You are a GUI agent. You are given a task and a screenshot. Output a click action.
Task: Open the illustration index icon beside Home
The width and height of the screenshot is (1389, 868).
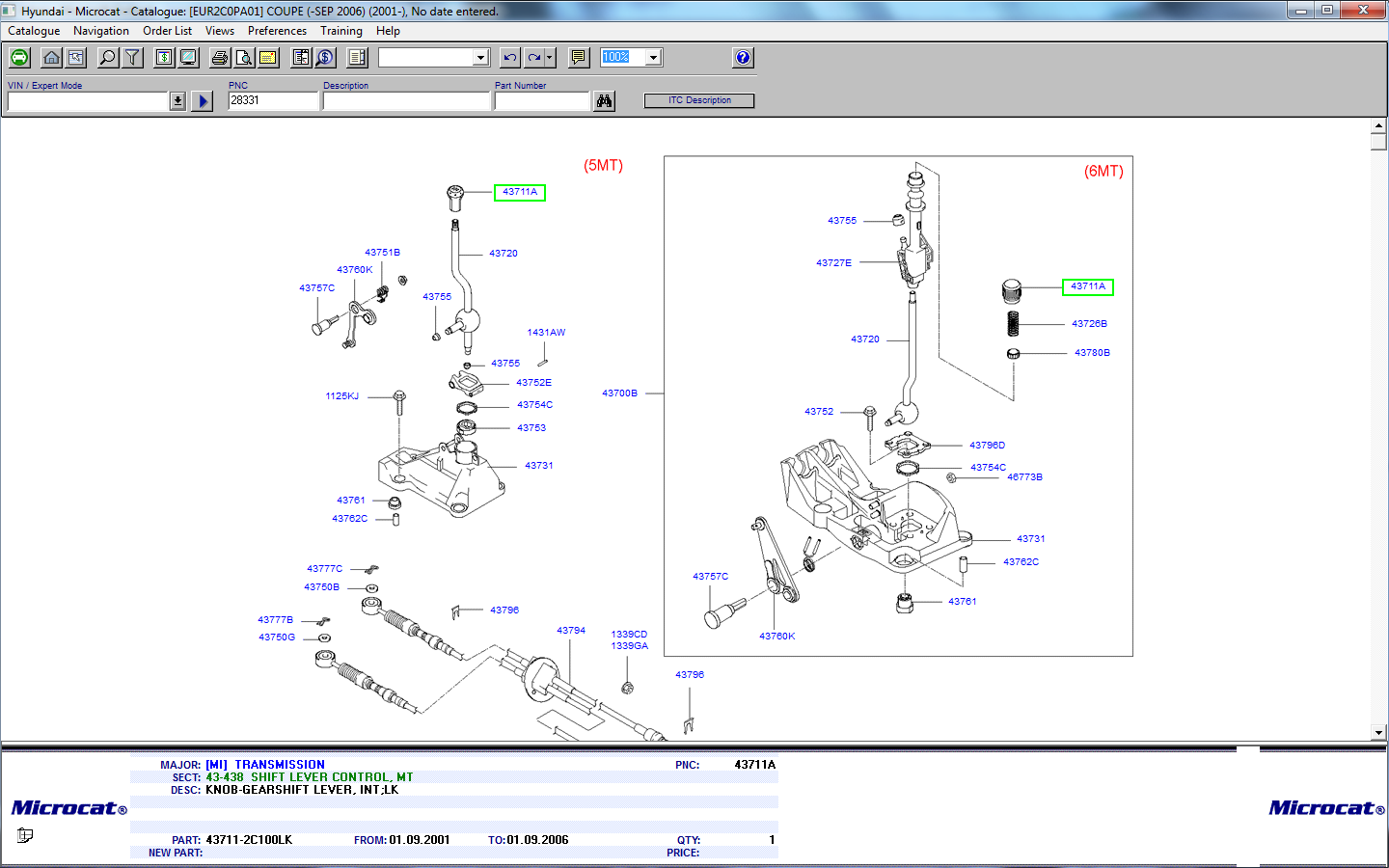click(x=75, y=58)
